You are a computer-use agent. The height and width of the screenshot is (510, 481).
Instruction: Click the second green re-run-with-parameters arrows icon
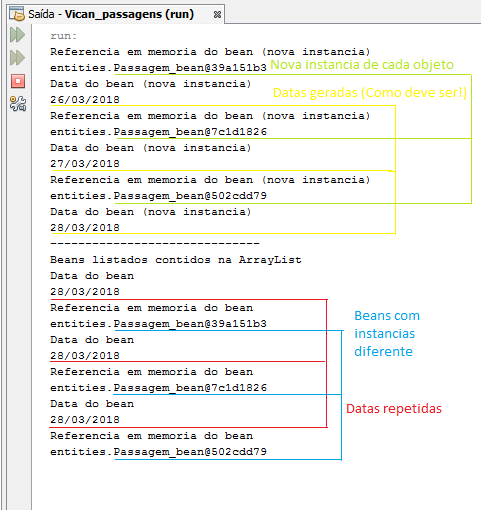pos(17,58)
